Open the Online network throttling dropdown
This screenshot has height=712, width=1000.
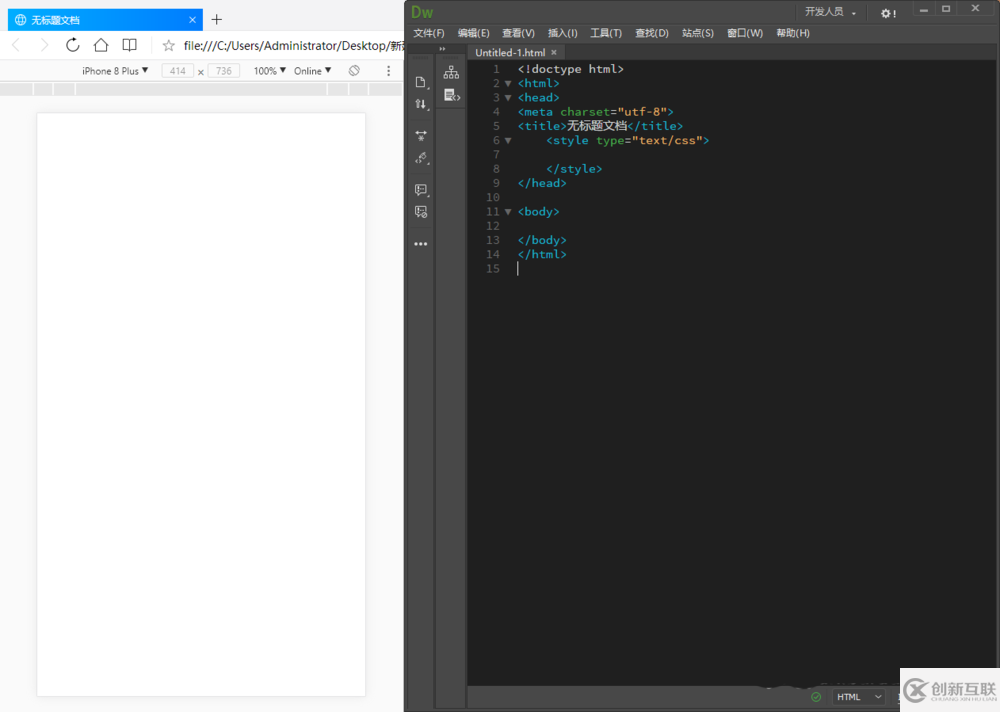pos(312,71)
